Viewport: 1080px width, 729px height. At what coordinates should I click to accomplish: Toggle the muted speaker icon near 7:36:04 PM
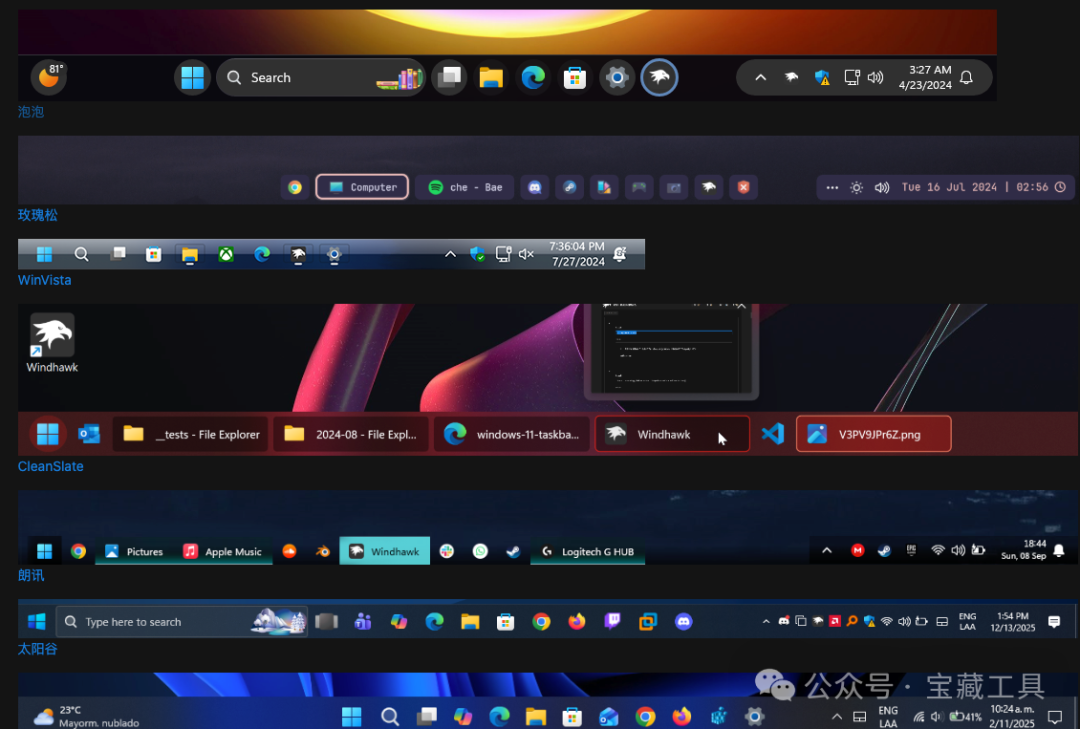(x=526, y=254)
